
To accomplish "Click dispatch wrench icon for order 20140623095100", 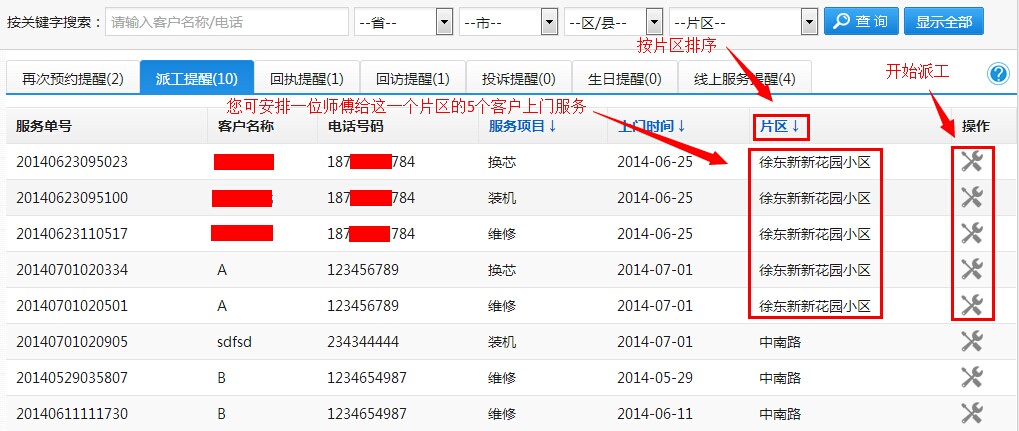I will tap(971, 198).
